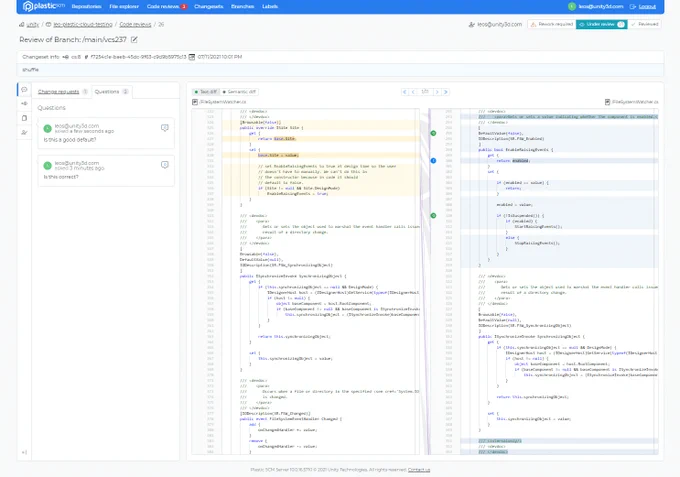The width and height of the screenshot is (680, 477).
Task: Click the reviewer person icon near leos@unity3d.com
Action: point(472,25)
